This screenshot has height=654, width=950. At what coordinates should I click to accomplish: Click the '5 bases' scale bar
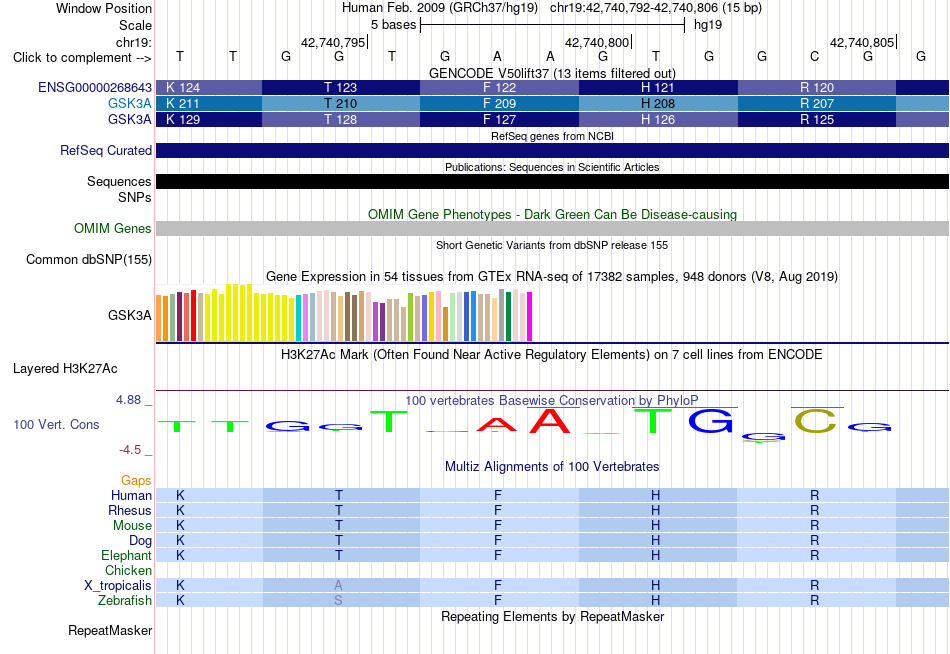pyautogui.click(x=552, y=25)
